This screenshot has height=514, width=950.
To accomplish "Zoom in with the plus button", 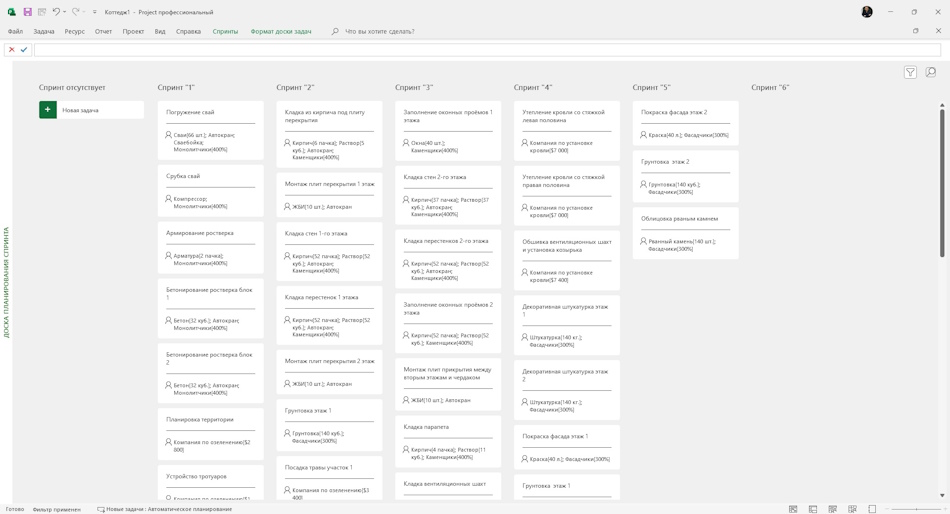I will pyautogui.click(x=944, y=509).
